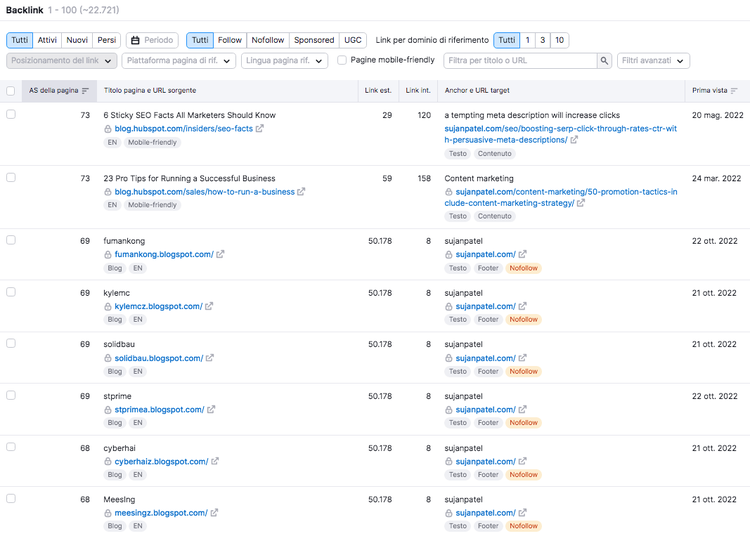
Task: Click sort icon in AS della pagina header
Action: click(x=85, y=91)
